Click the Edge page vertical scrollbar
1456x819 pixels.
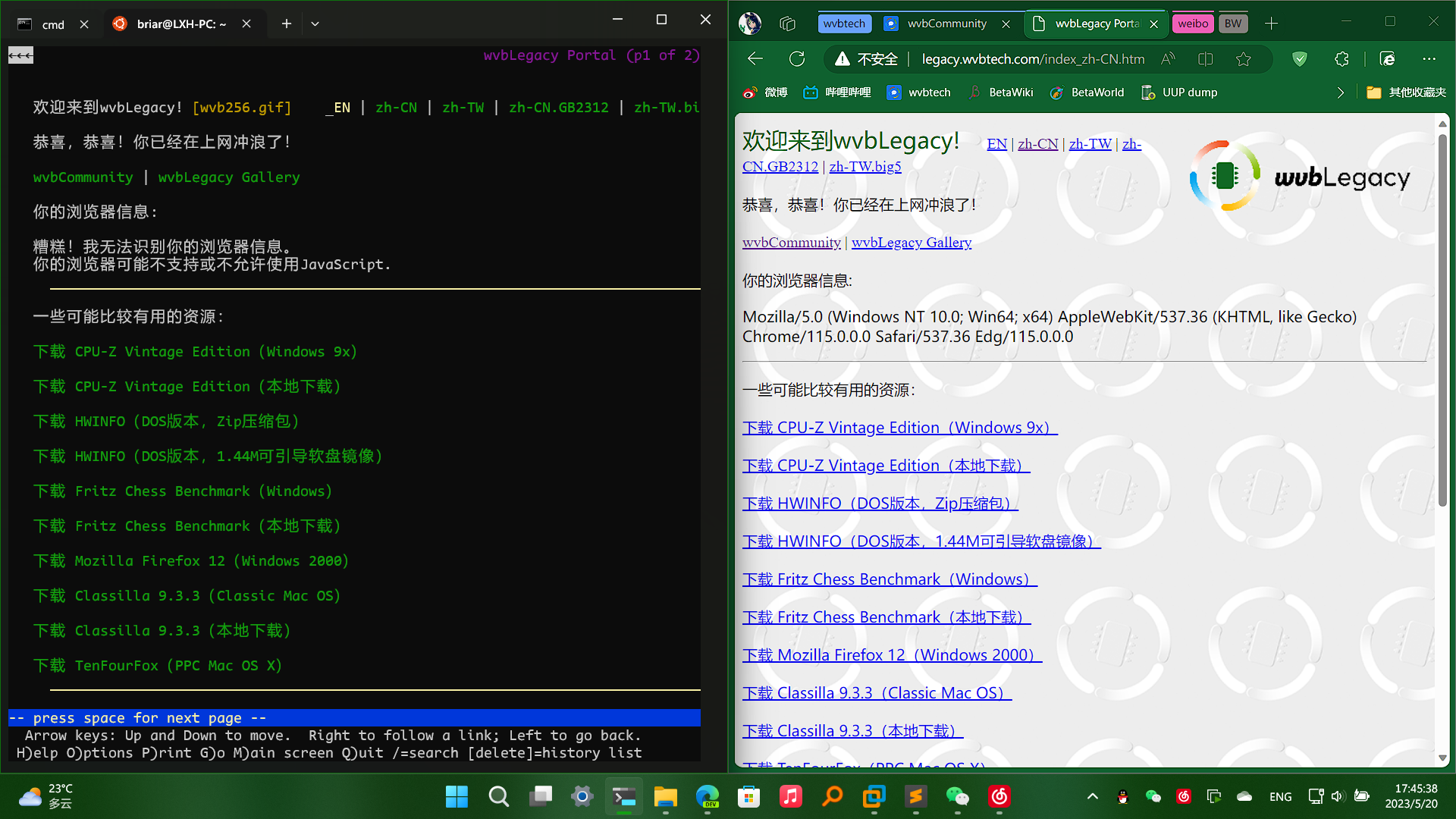coord(1442,318)
